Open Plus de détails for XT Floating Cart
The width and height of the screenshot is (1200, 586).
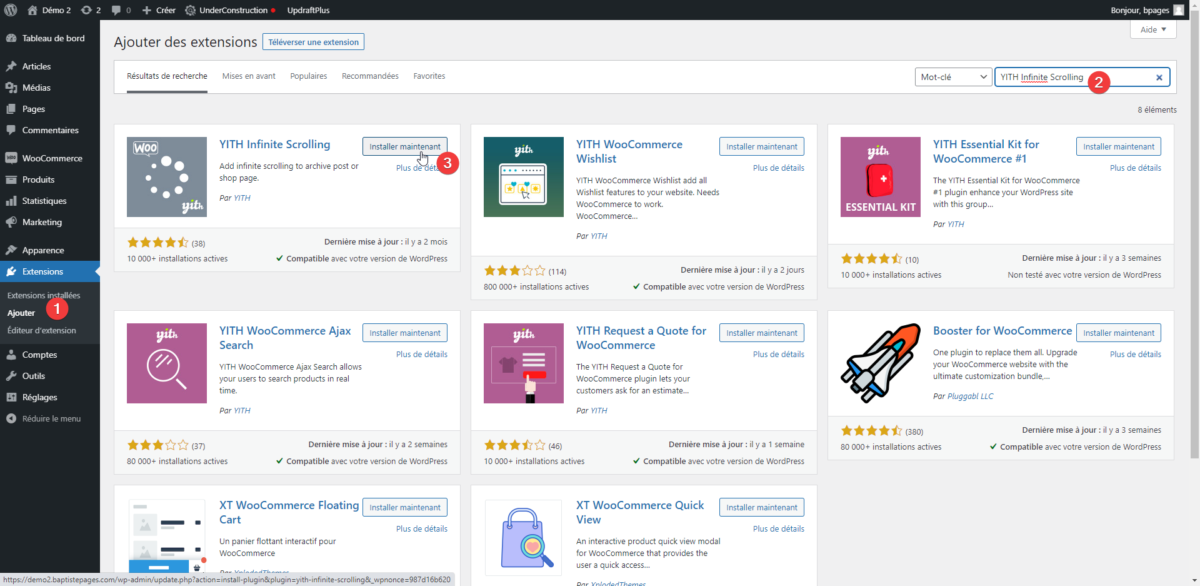[x=422, y=529]
